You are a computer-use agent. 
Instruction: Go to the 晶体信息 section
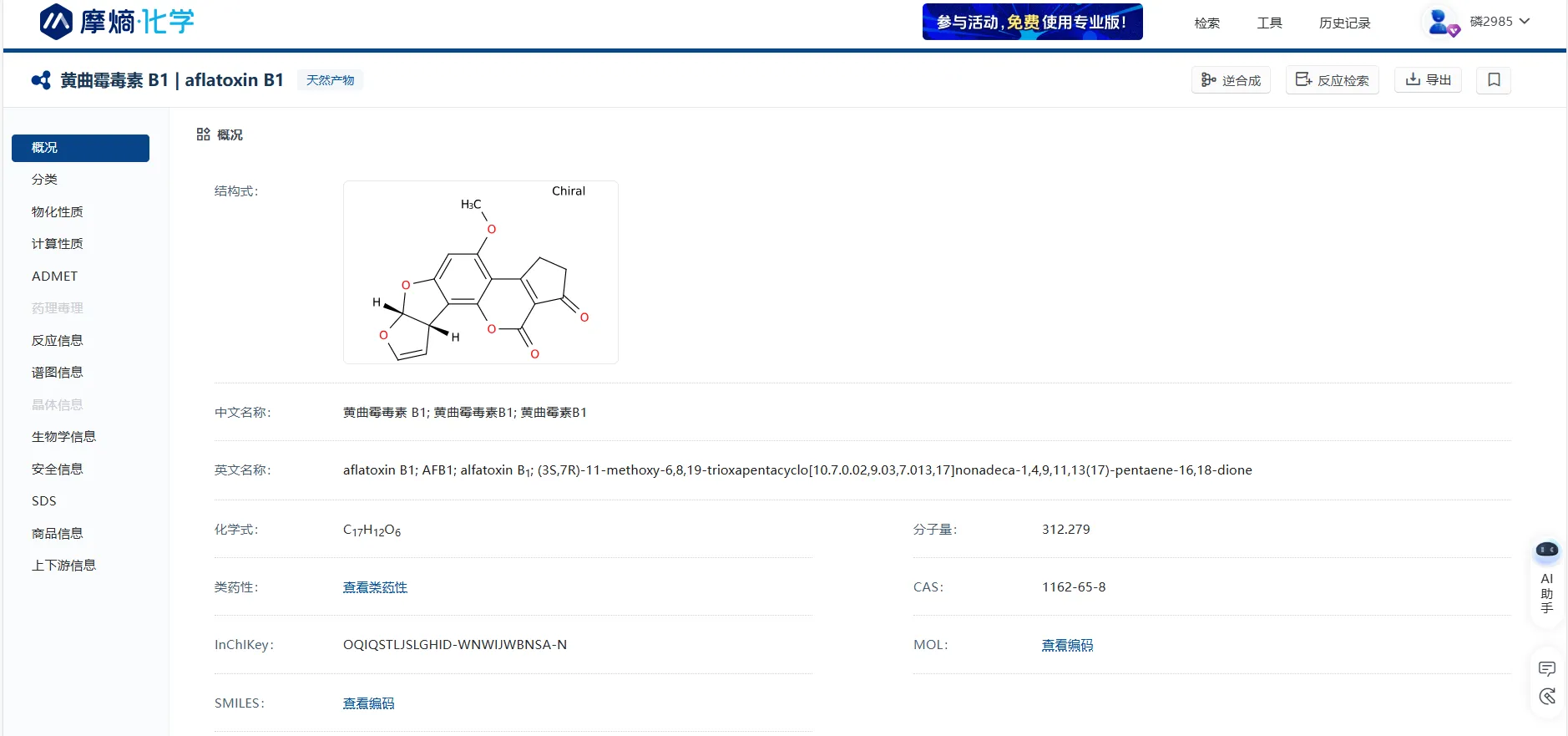click(57, 405)
